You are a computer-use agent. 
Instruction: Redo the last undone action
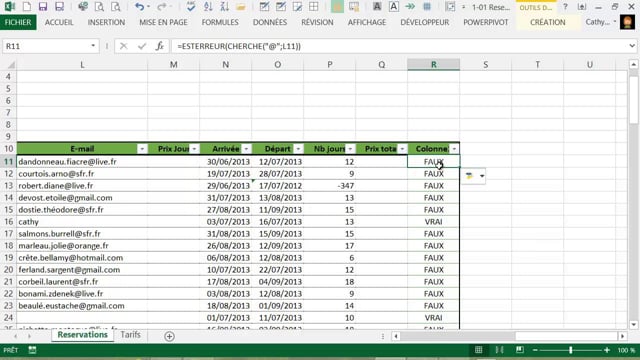162,7
